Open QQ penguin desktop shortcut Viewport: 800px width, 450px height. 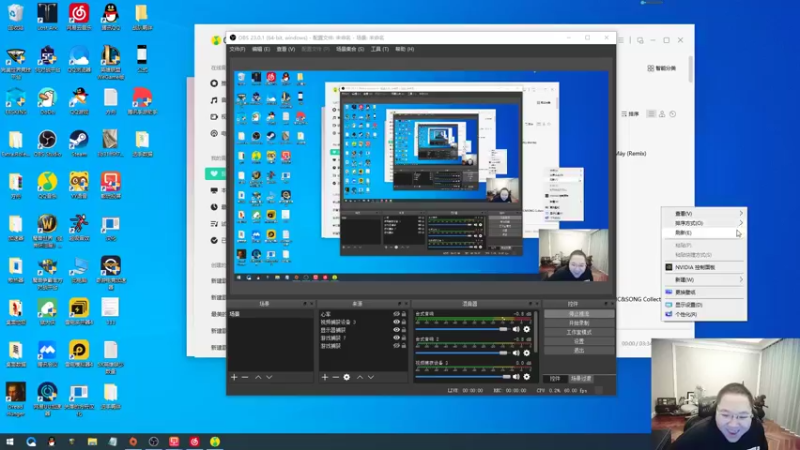tap(110, 17)
